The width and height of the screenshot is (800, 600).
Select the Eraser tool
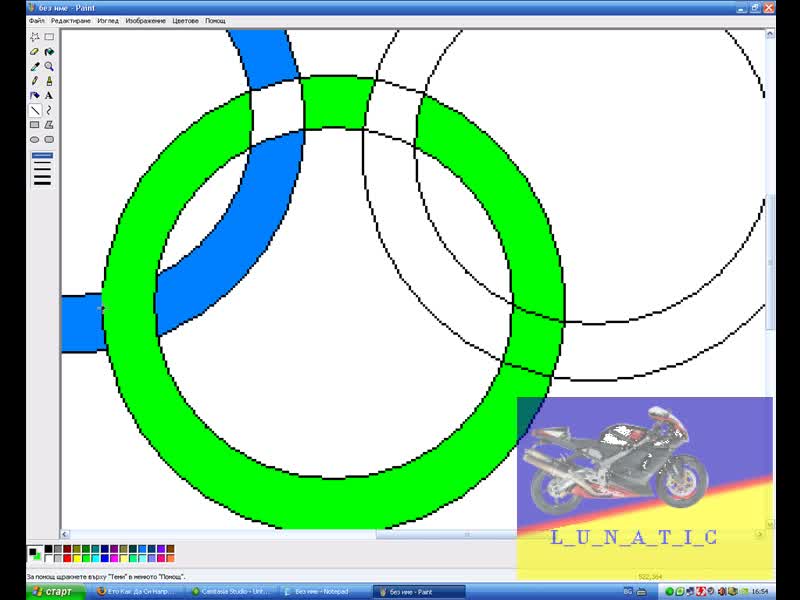click(x=35, y=52)
